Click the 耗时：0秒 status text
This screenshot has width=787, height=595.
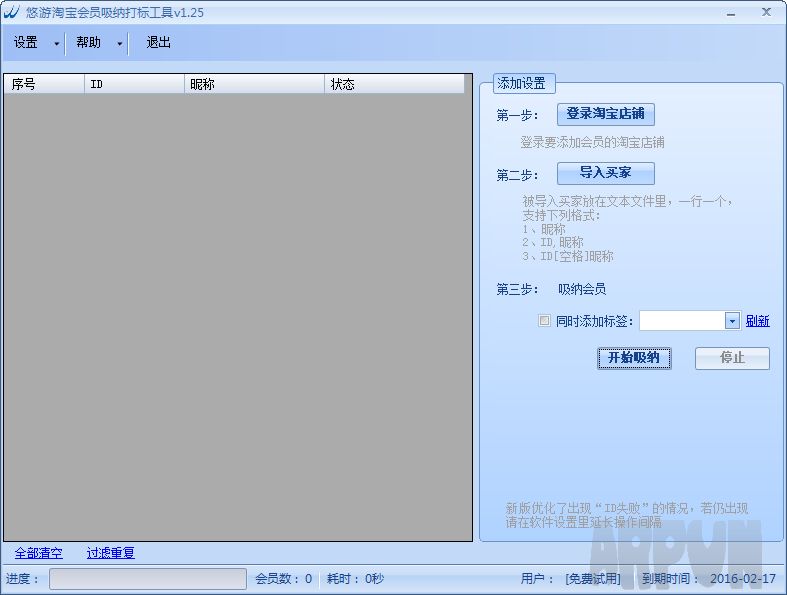[355, 579]
